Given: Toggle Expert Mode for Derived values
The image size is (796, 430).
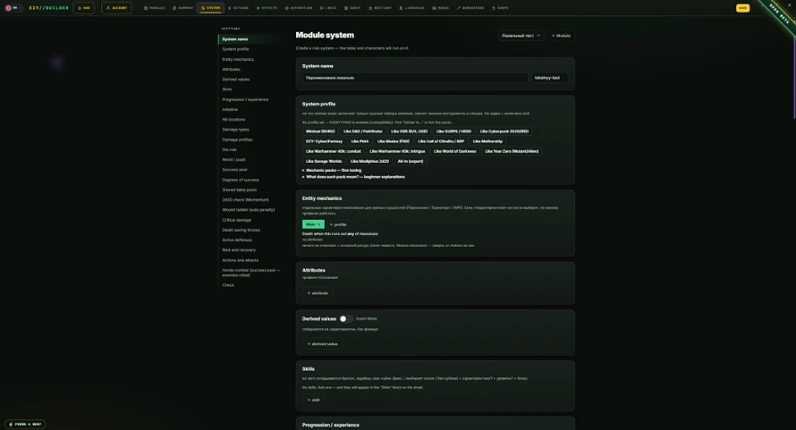Looking at the screenshot, I should (345, 319).
